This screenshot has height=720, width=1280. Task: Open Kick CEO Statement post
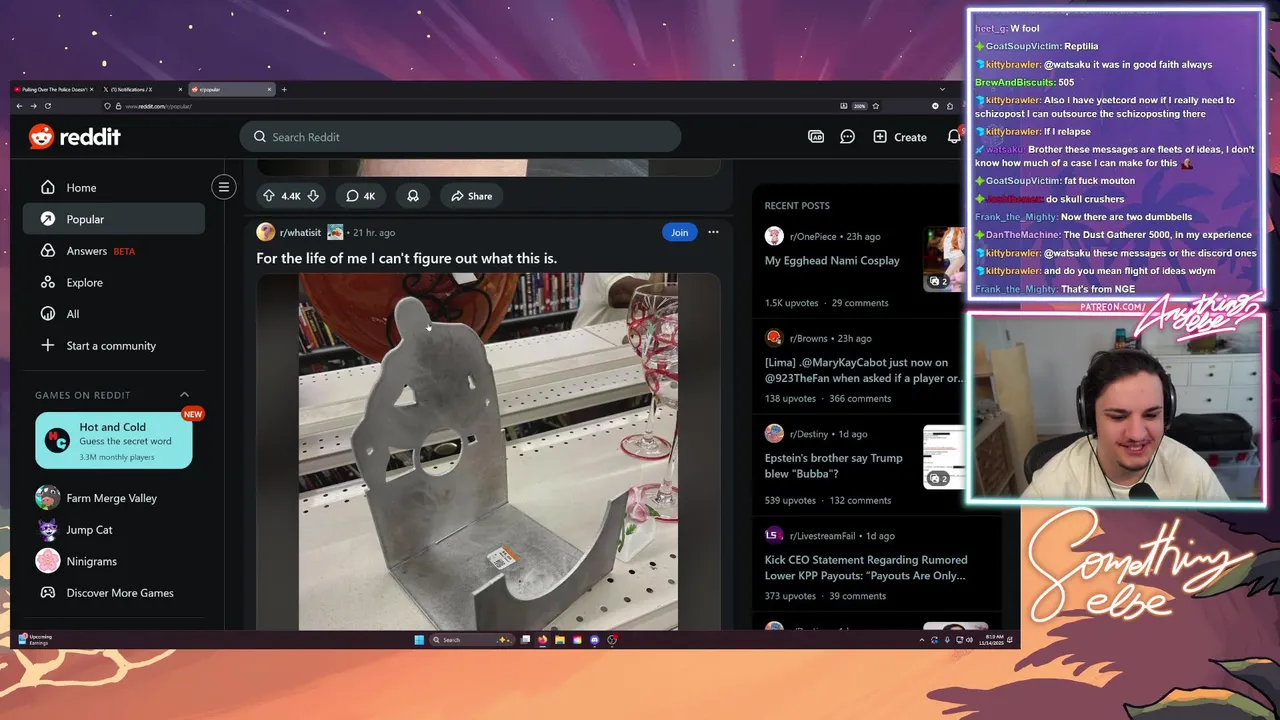tap(866, 568)
